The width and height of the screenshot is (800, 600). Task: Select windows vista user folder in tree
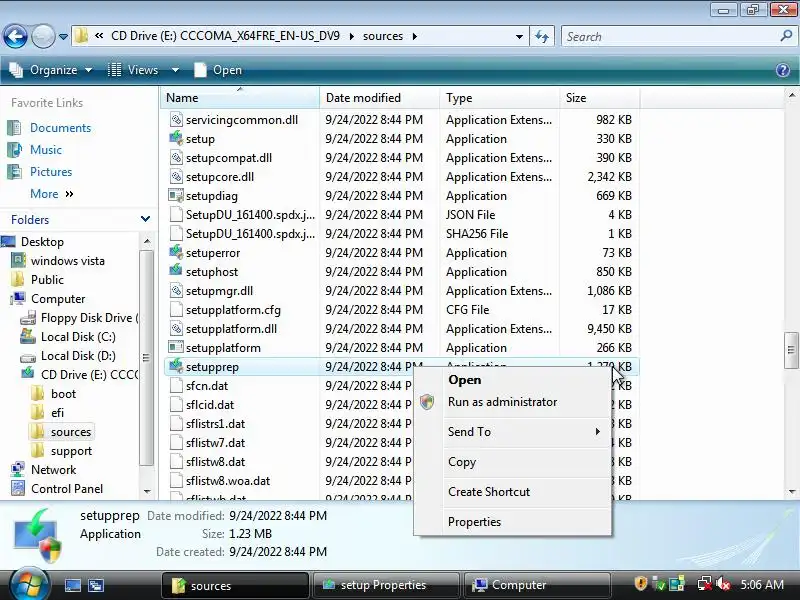pos(67,261)
